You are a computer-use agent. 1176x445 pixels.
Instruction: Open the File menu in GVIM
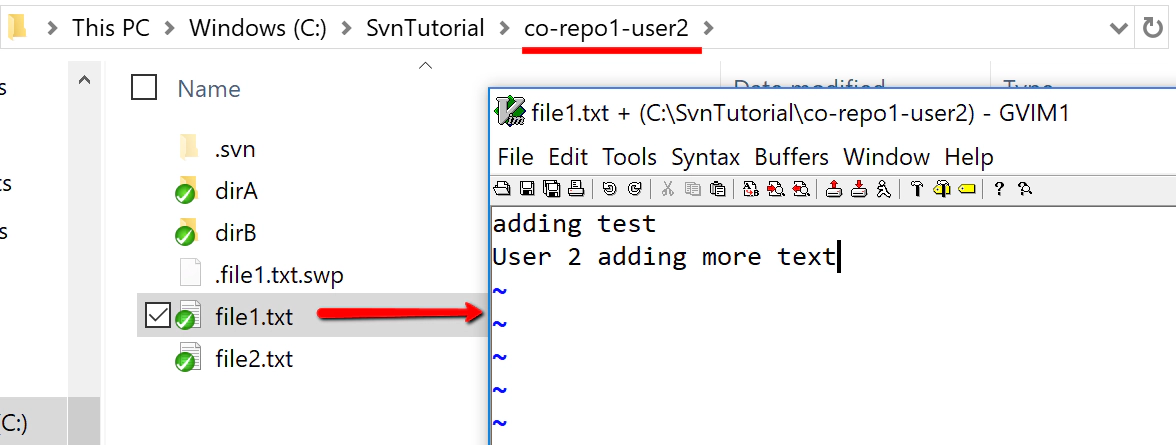click(515, 157)
